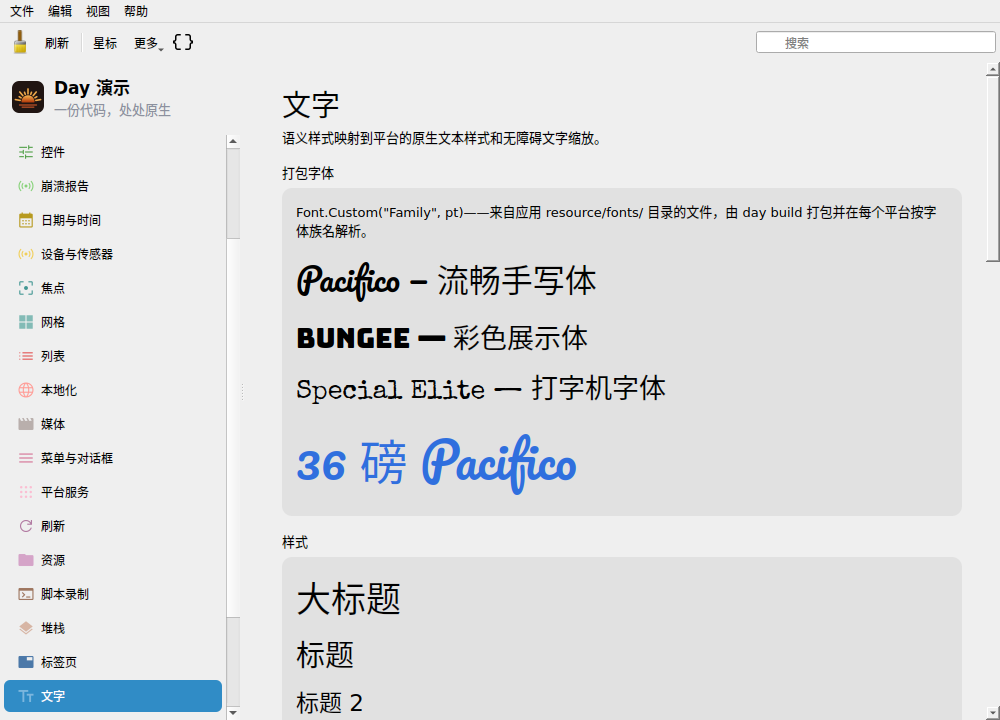Open the 帮助 menu
Viewport: 1000px width, 720px height.
tap(136, 11)
